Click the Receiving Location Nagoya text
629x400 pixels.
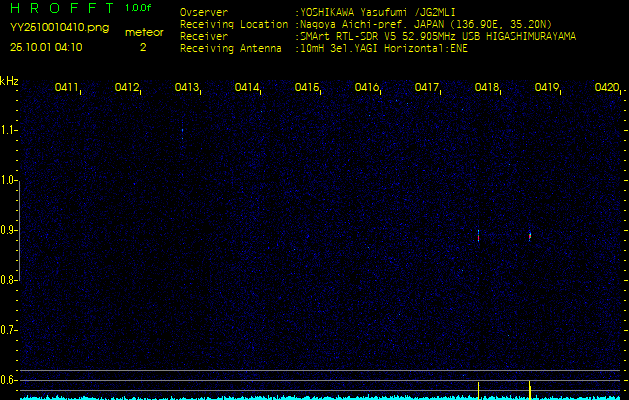coord(425,24)
